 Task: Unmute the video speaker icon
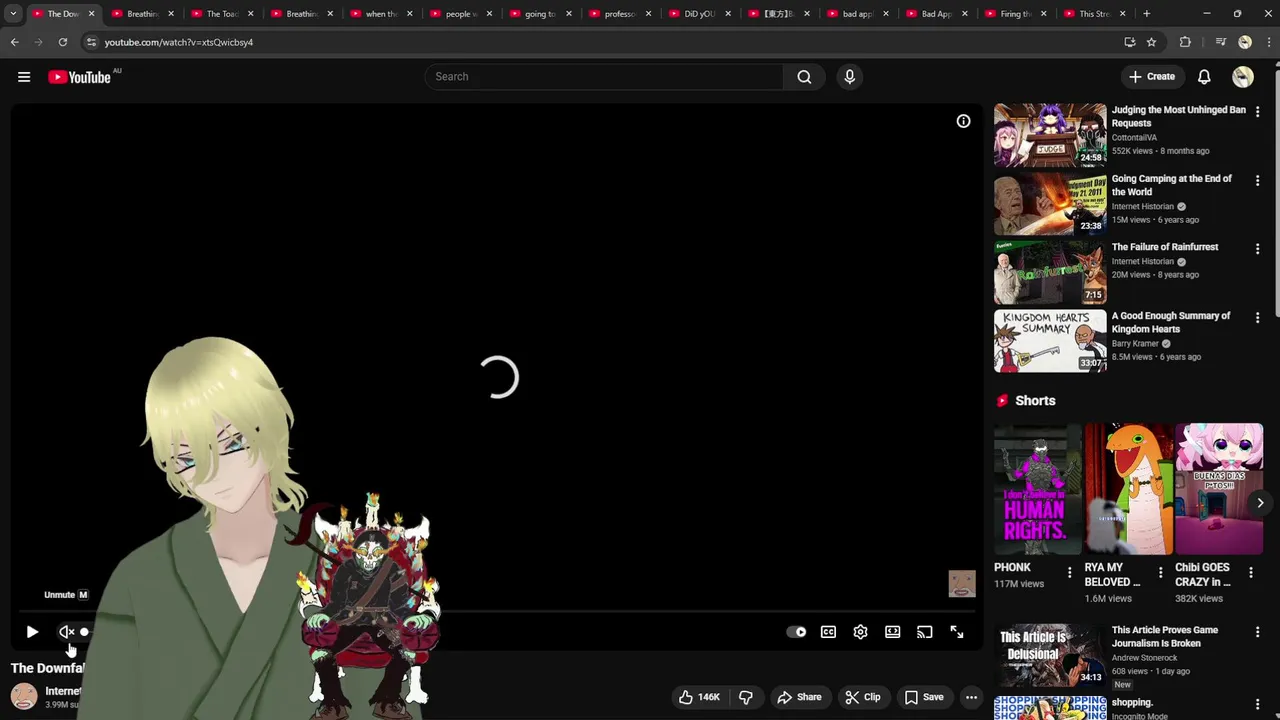(x=66, y=632)
